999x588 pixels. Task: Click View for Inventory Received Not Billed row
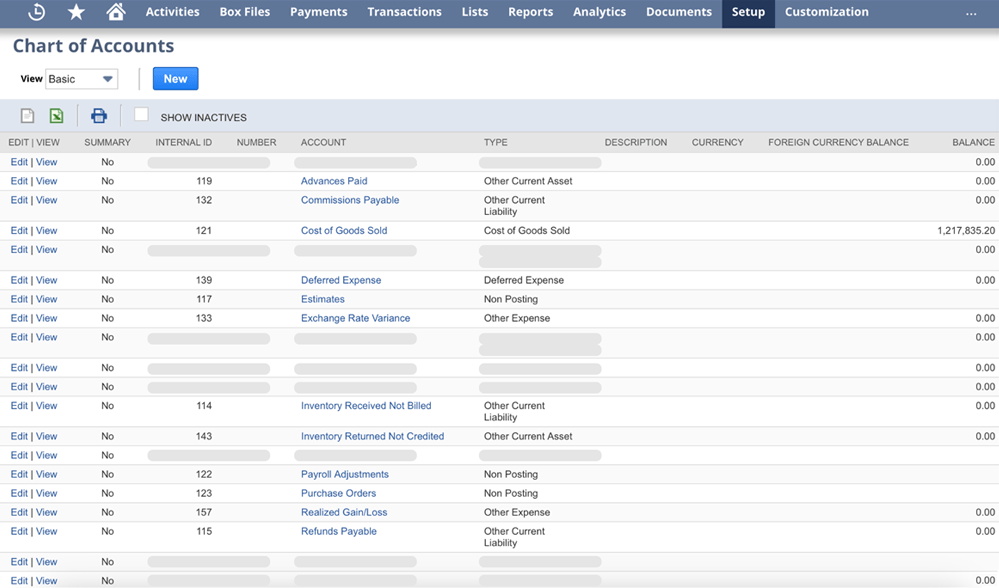47,406
